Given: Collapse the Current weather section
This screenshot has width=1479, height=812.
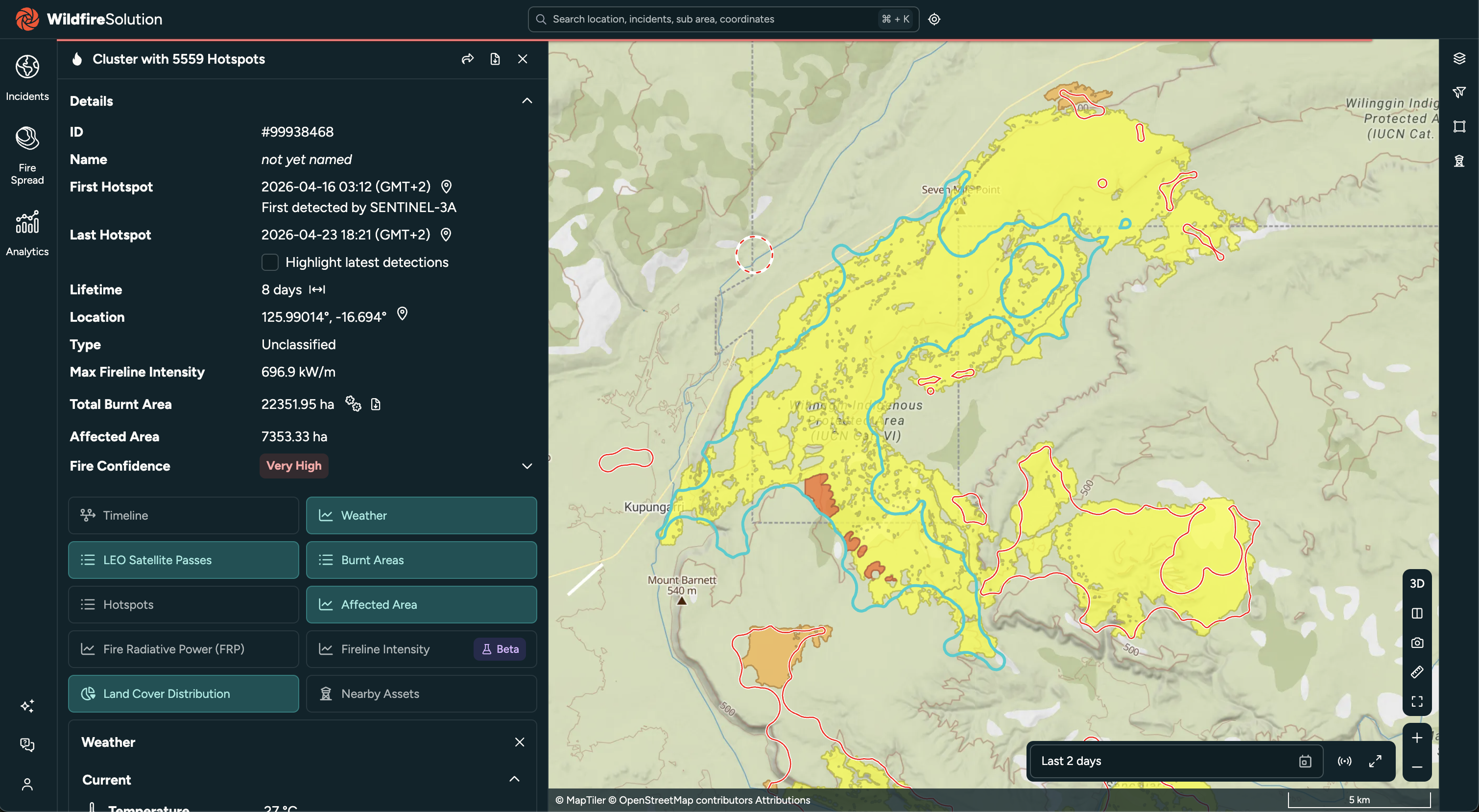Looking at the screenshot, I should pos(514,779).
